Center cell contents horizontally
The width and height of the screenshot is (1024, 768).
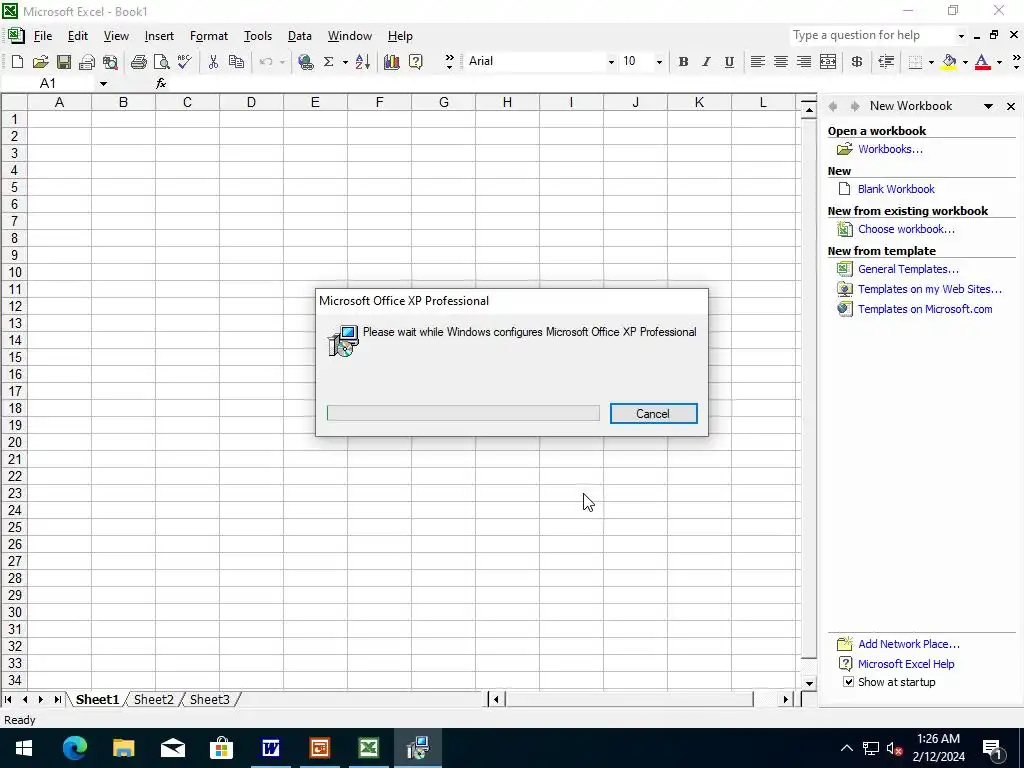coord(780,61)
